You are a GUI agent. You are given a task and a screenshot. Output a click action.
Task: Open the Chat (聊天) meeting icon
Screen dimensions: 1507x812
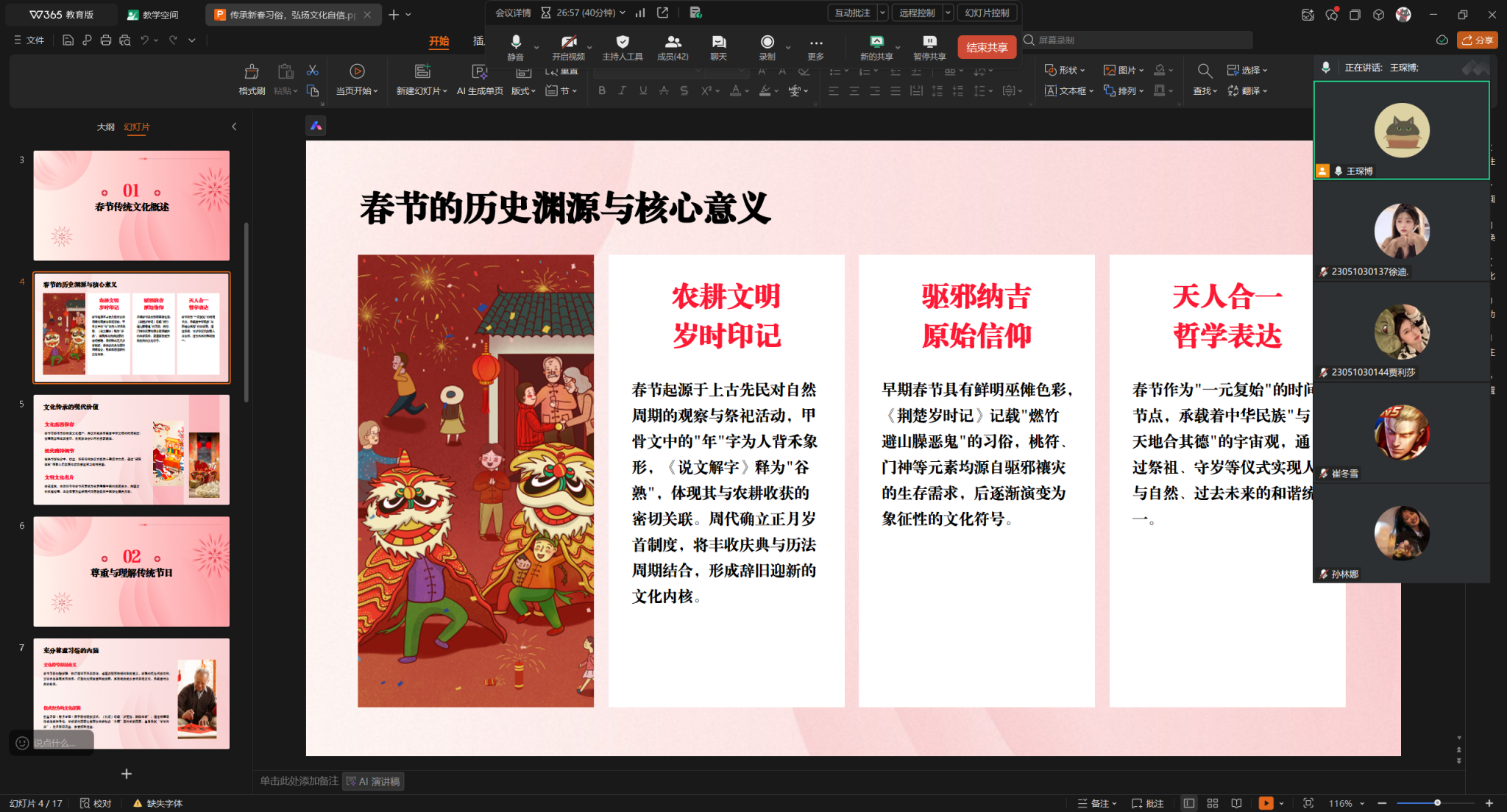(x=718, y=43)
